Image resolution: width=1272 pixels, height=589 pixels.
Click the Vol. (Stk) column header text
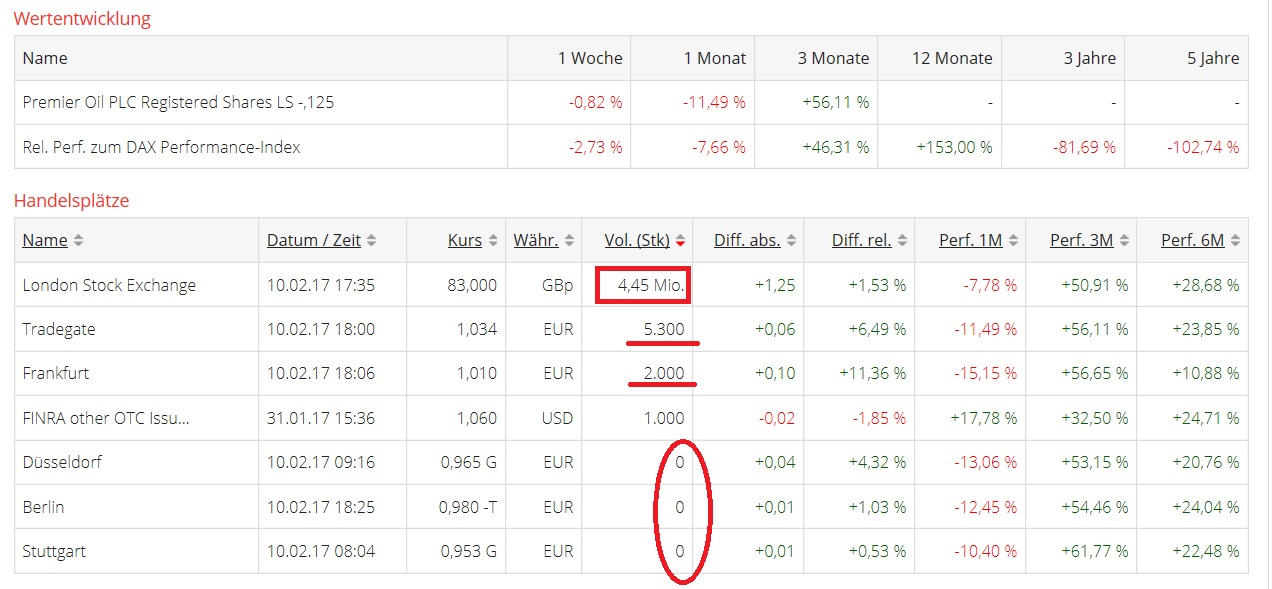click(x=637, y=241)
